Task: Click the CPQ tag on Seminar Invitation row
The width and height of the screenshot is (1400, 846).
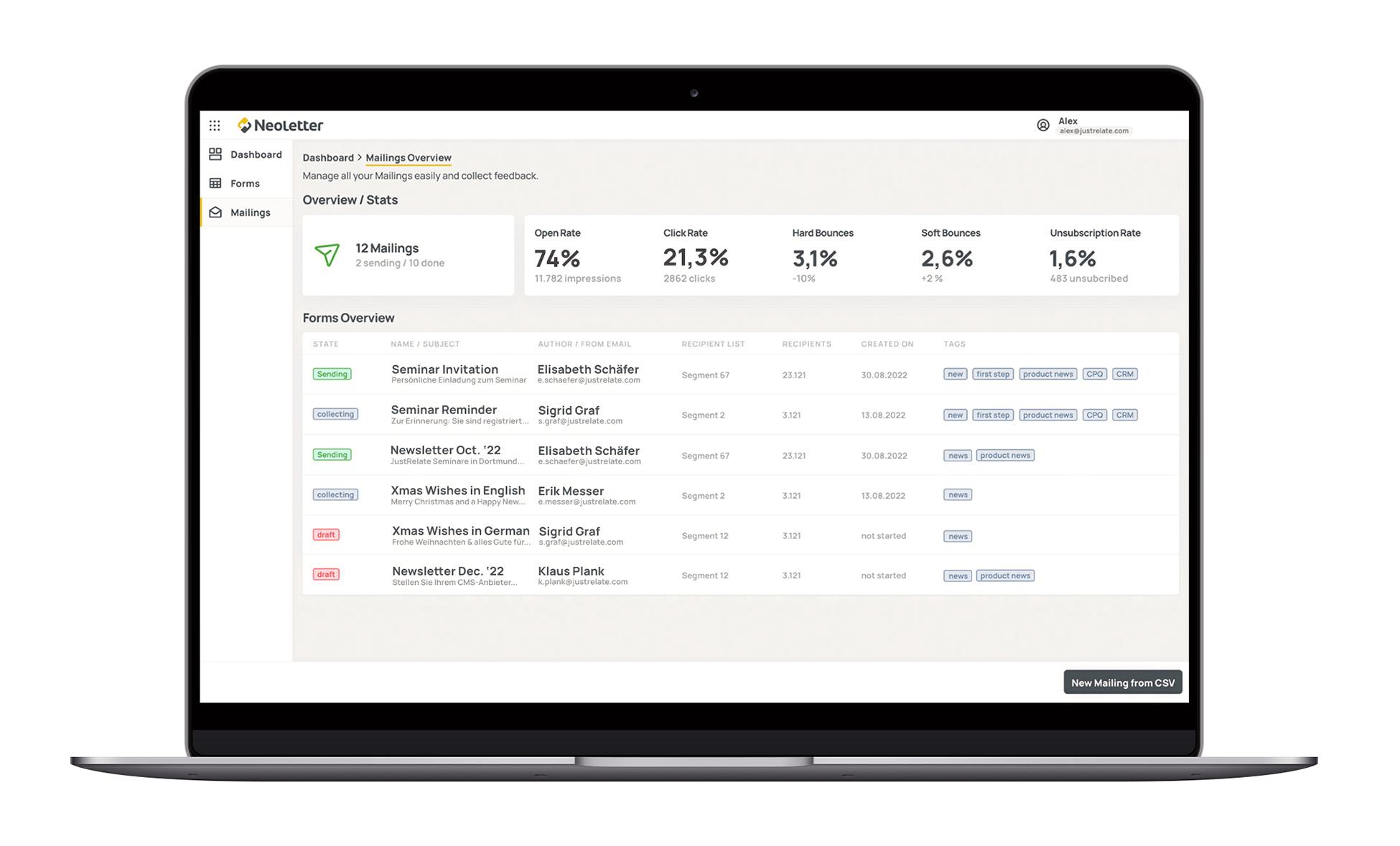Action: 1094,374
